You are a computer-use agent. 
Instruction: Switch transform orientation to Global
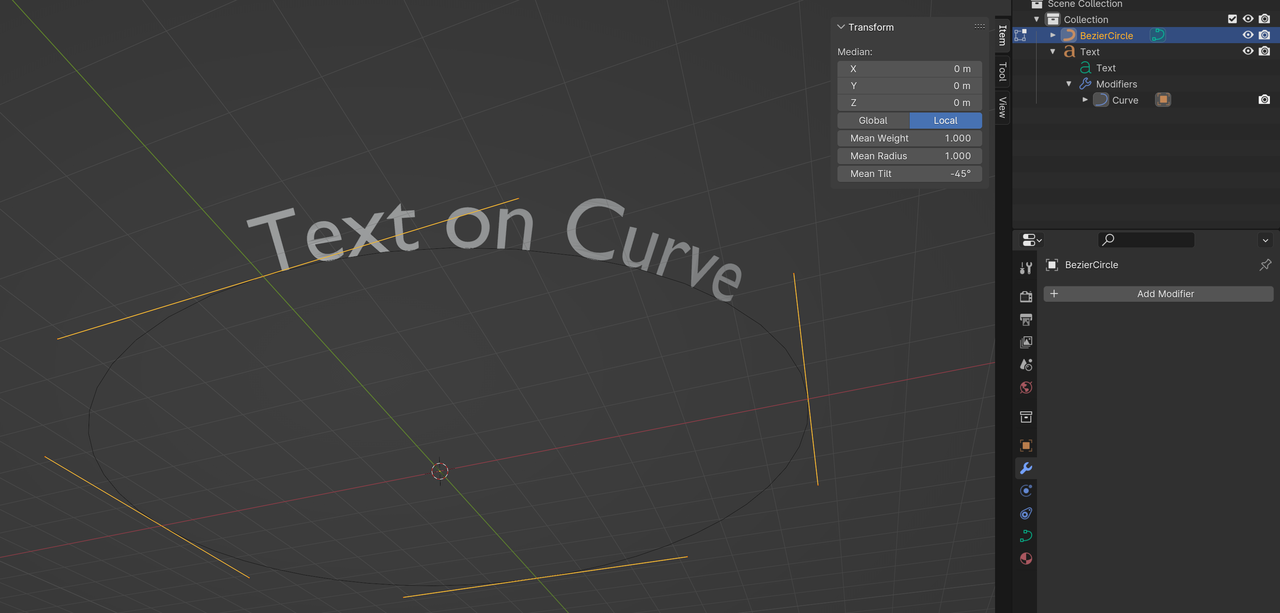tap(872, 120)
